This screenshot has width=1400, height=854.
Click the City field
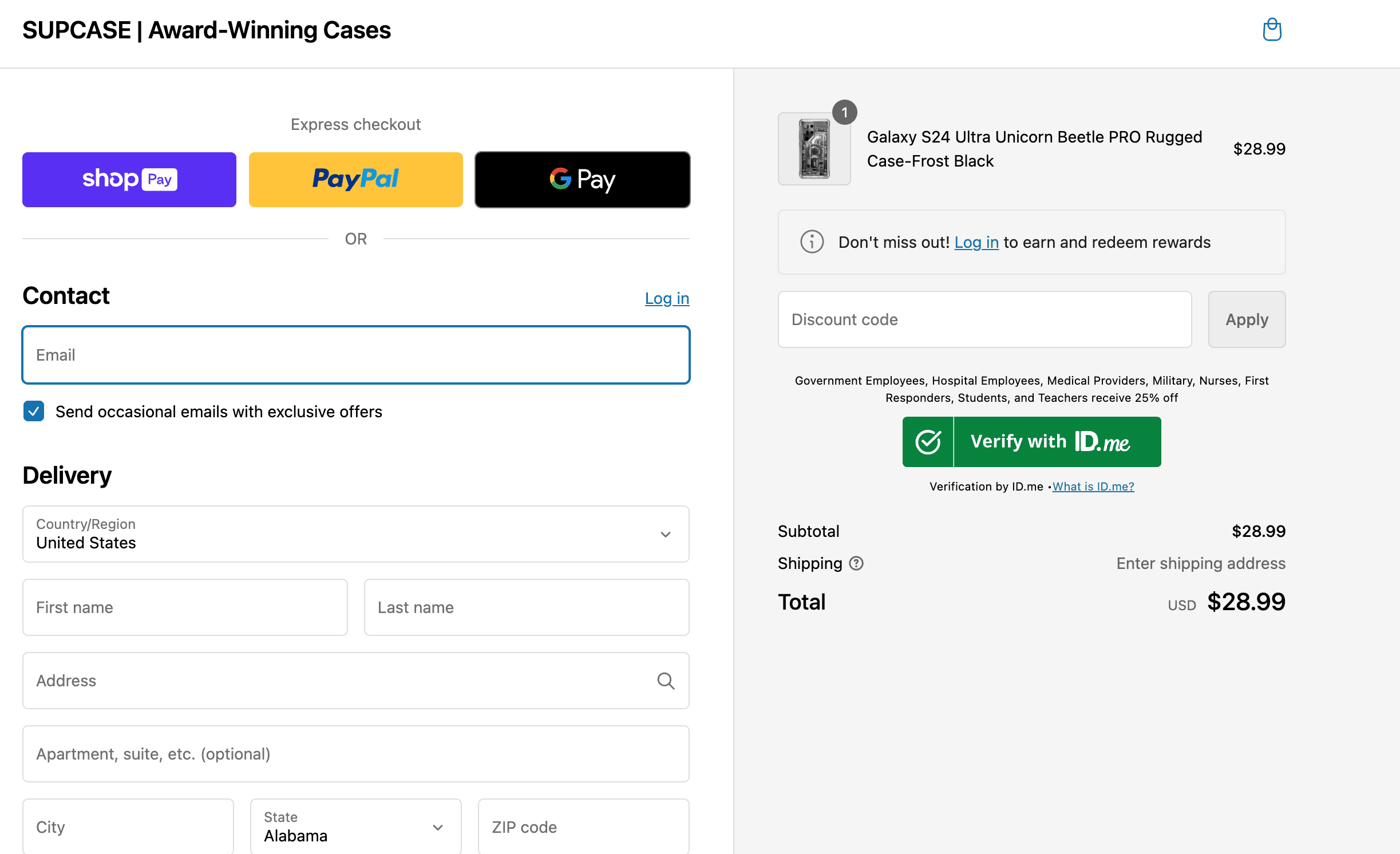coord(128,827)
